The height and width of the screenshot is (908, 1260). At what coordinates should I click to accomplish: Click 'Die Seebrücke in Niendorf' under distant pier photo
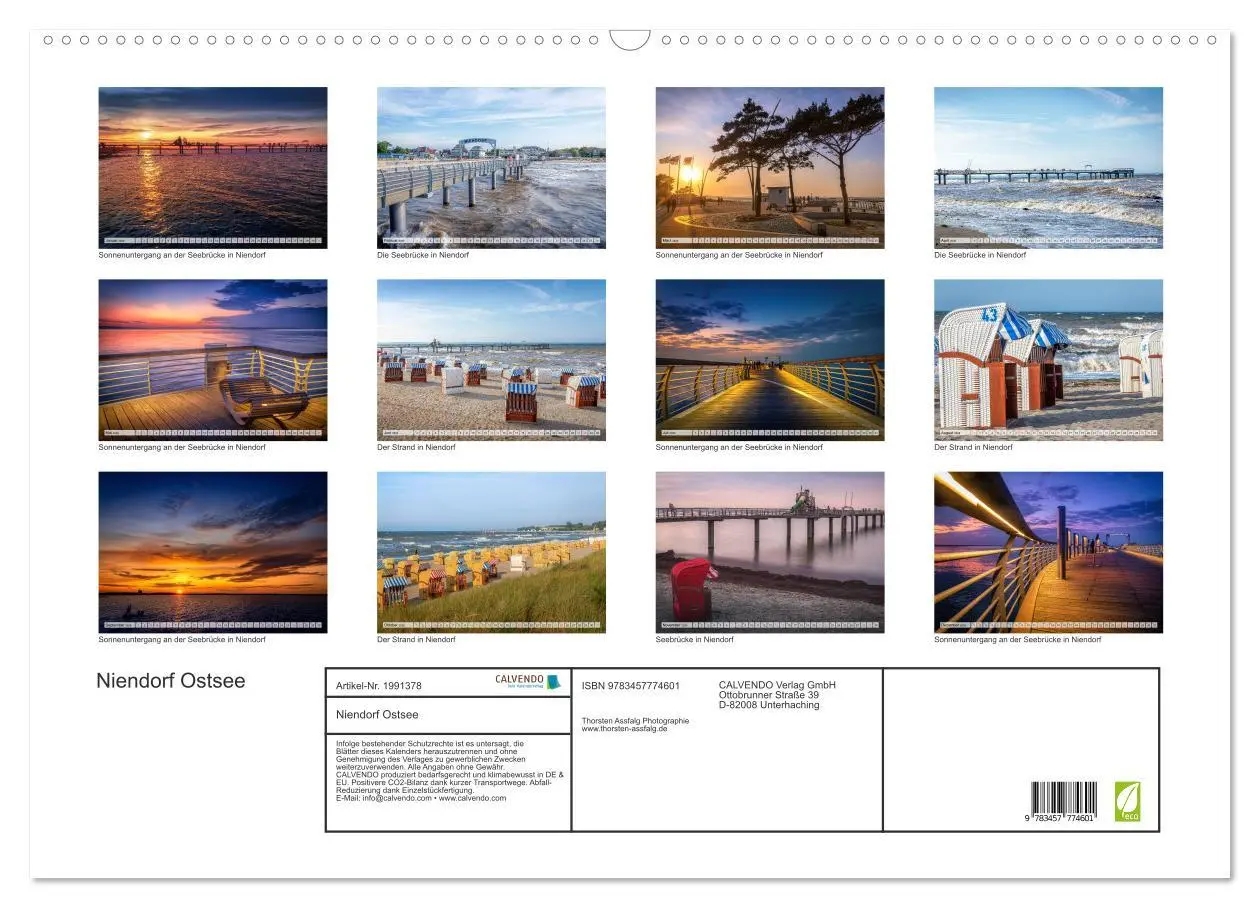980,256
